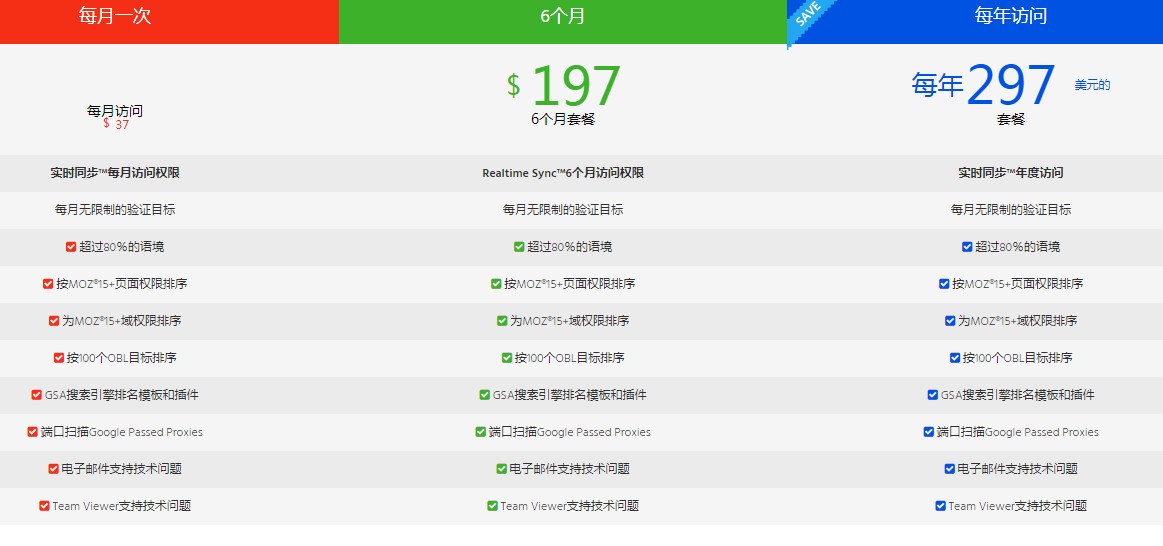Click 每月无限制的验证目标 in the 每年访问 plan

(1011, 210)
